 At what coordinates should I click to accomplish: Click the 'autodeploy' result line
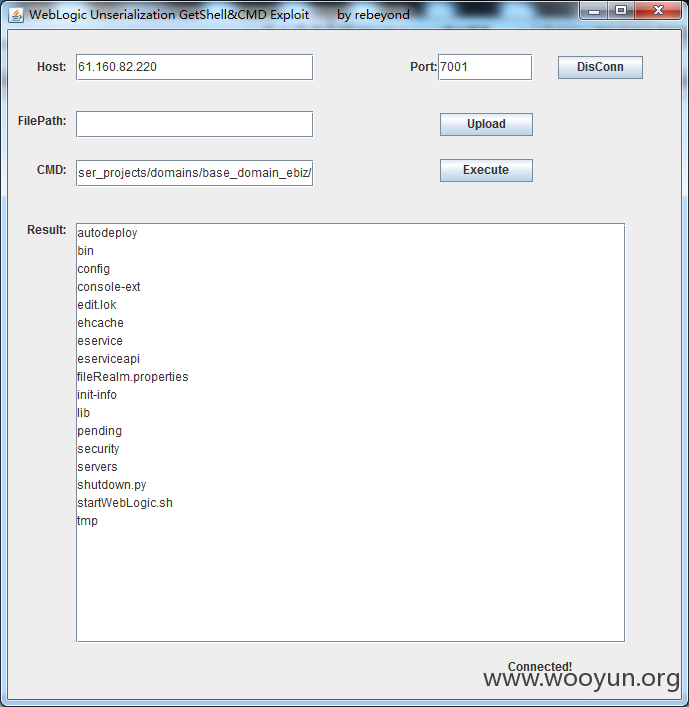click(x=107, y=233)
